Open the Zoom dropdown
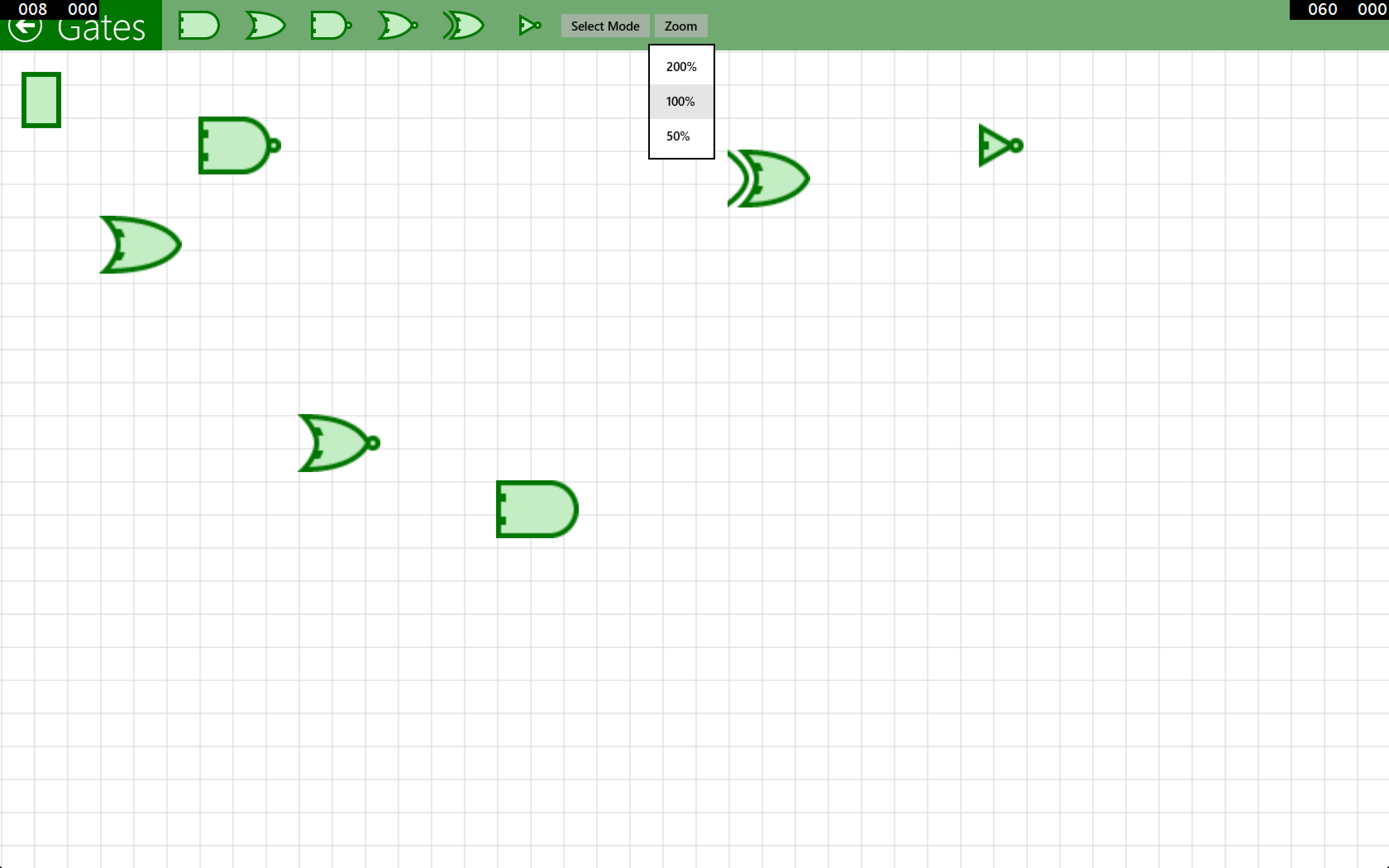This screenshot has width=1389, height=868. [x=681, y=26]
